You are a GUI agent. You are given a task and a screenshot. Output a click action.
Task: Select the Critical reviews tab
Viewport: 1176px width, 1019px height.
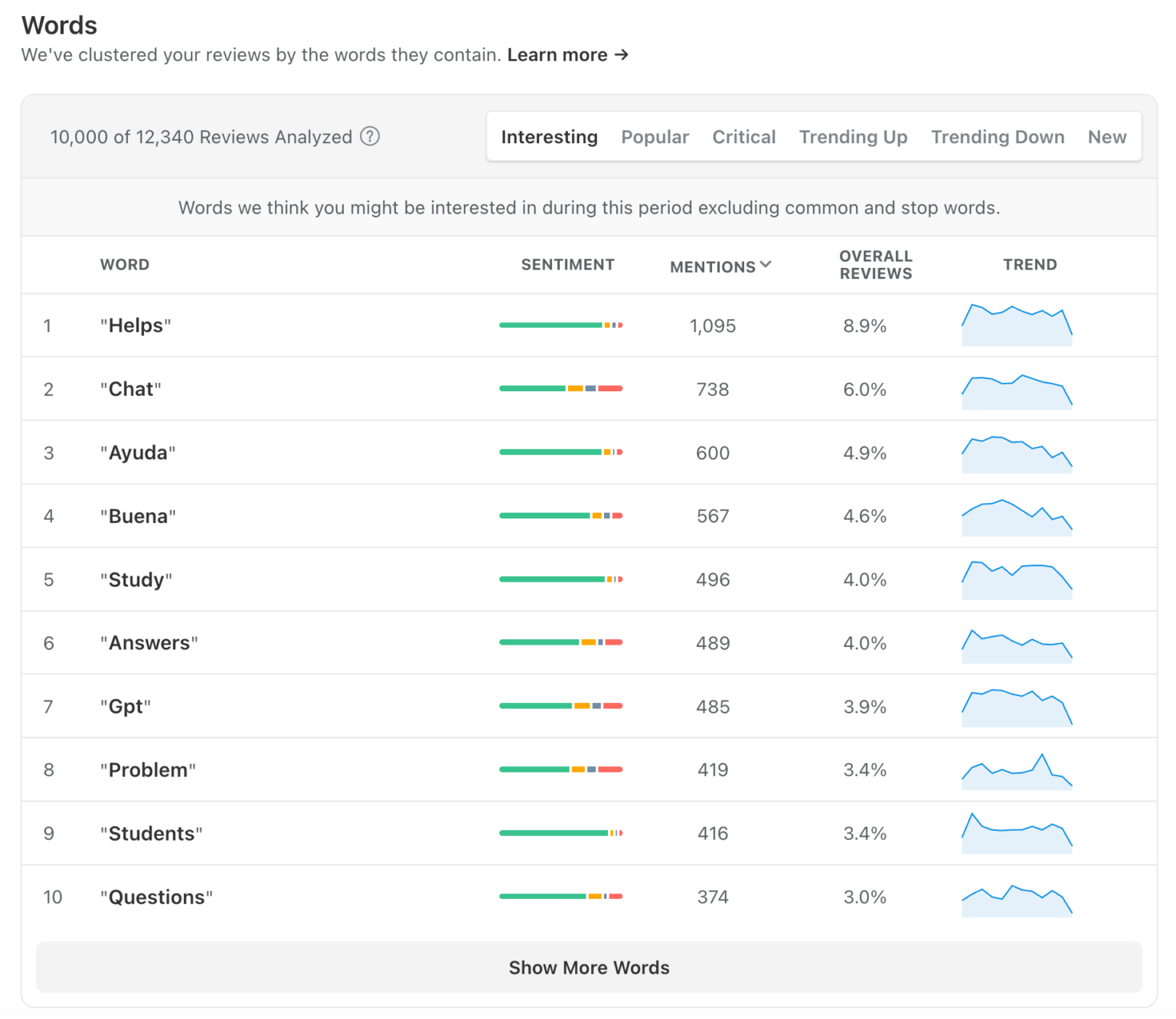coord(743,137)
